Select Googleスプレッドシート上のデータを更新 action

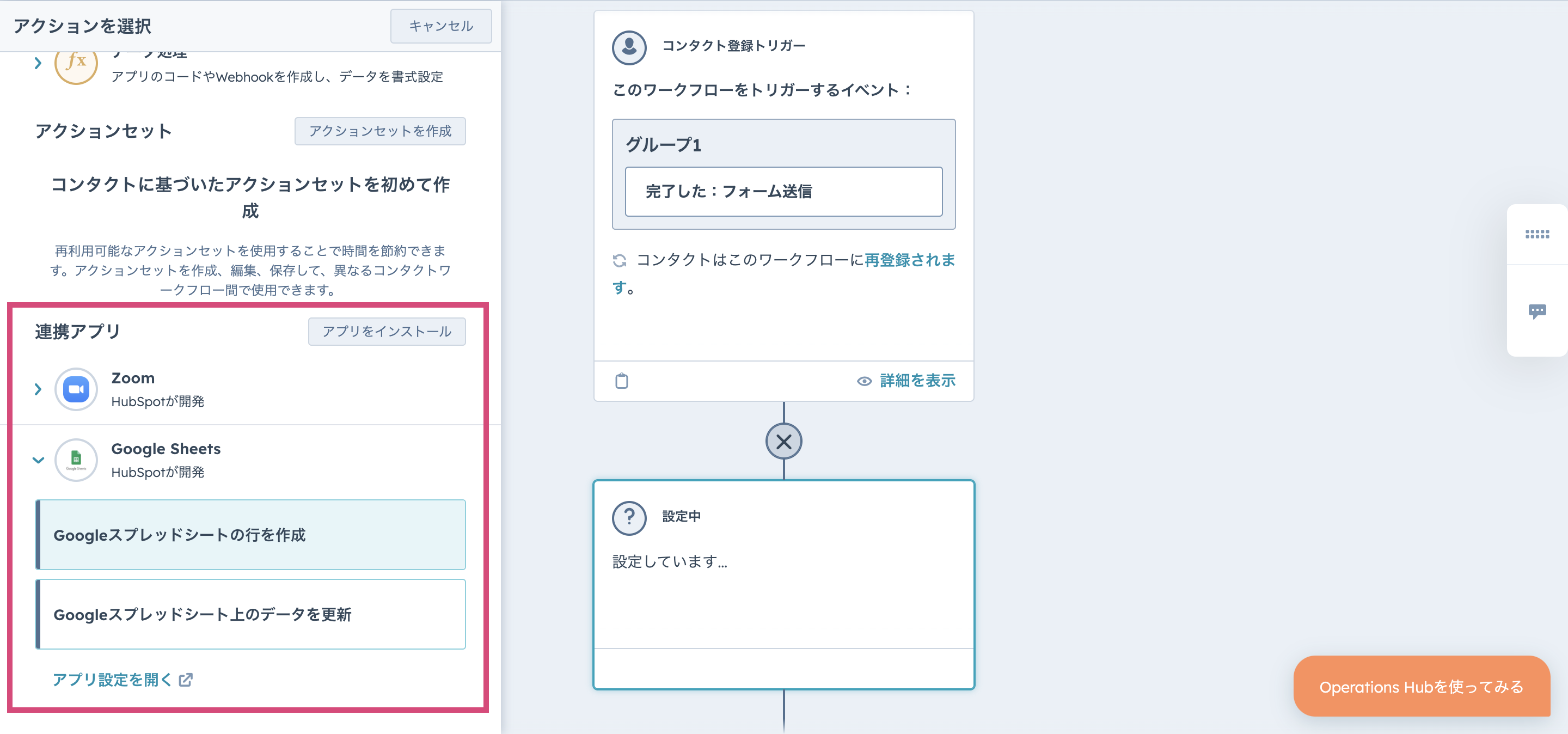click(x=250, y=614)
